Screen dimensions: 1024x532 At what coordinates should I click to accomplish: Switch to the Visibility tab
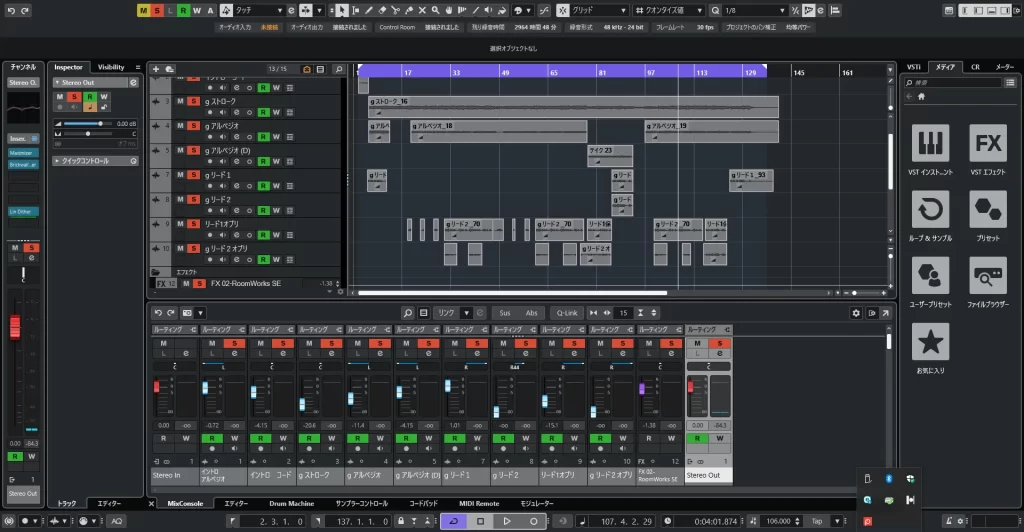coord(111,67)
